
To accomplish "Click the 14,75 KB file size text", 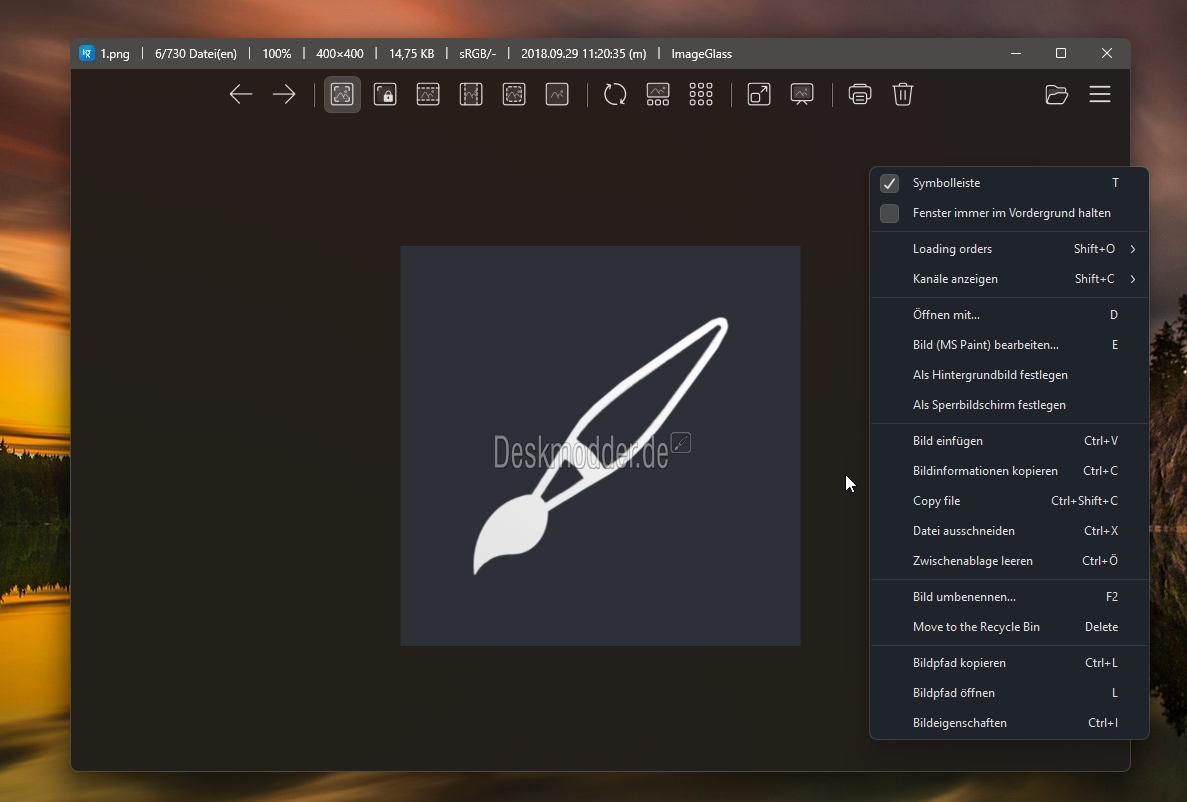I will tap(412, 54).
